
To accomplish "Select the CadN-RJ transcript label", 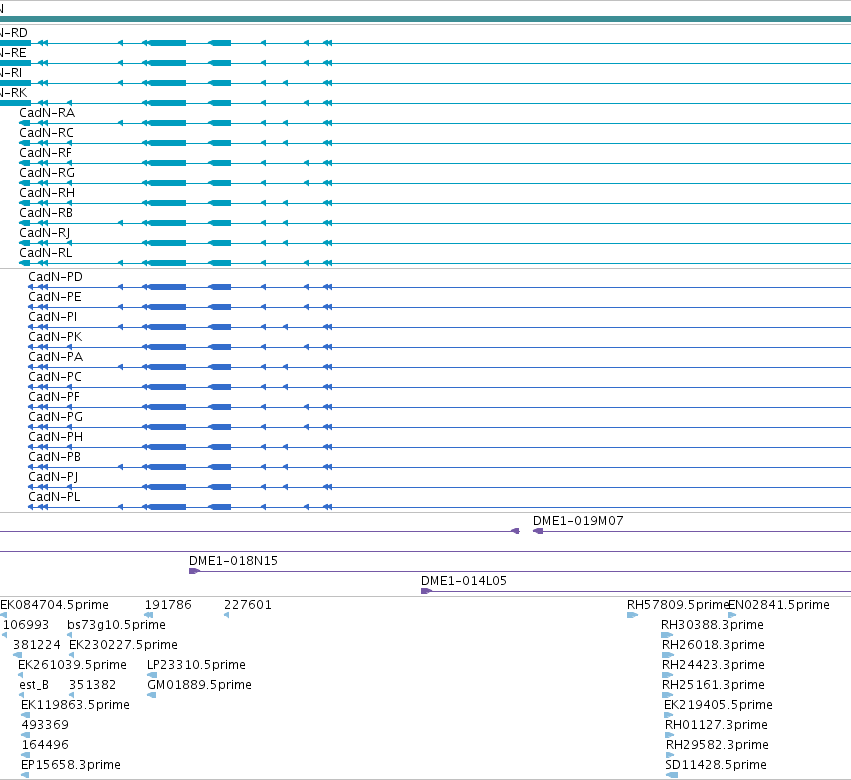I will coord(45,233).
